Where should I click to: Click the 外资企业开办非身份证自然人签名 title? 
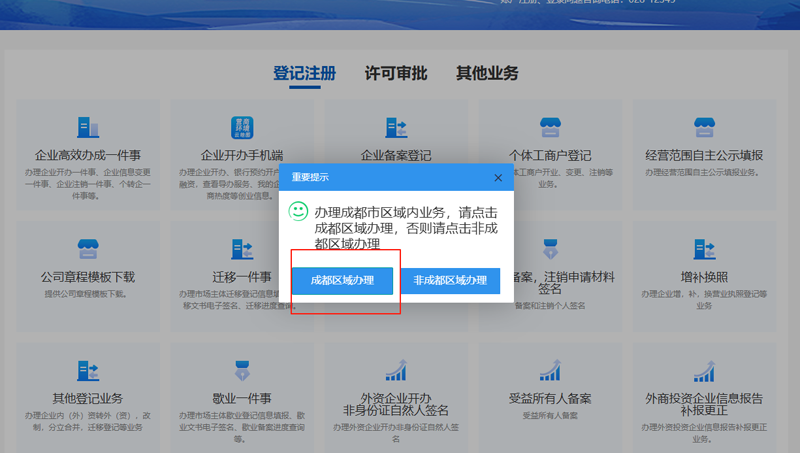tap(396, 404)
